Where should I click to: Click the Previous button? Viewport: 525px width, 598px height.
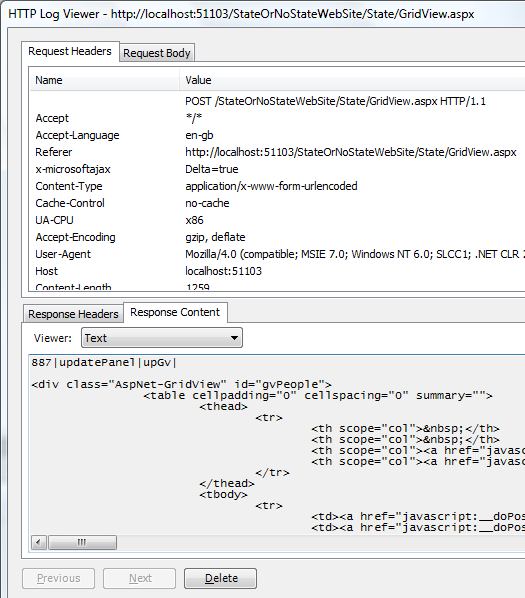click(x=58, y=578)
